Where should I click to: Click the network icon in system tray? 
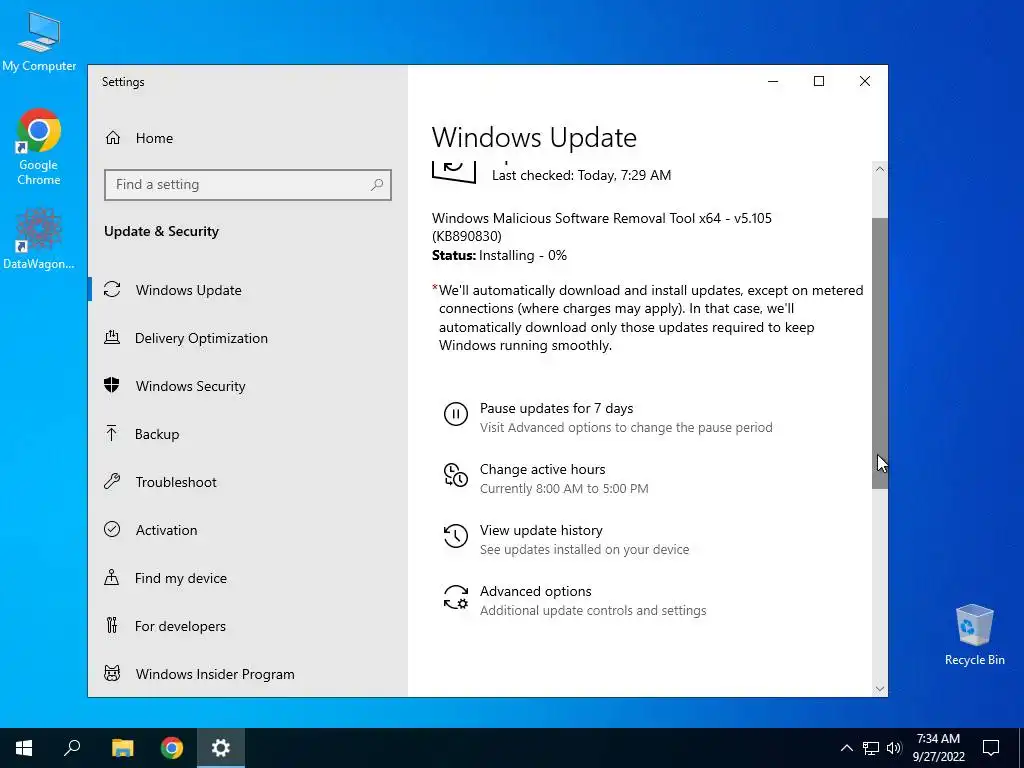pyautogui.click(x=871, y=748)
